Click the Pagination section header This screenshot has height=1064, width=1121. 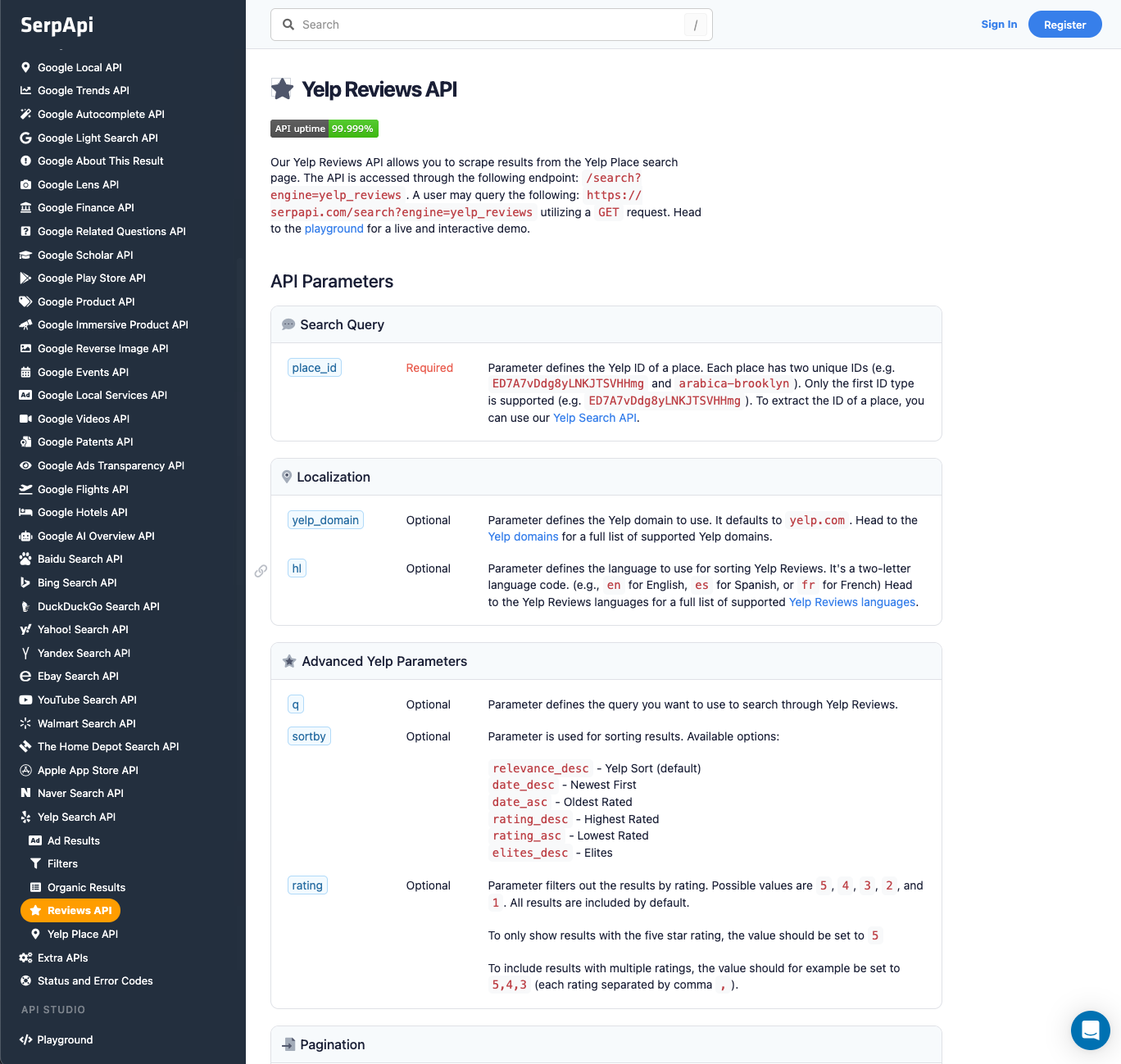(x=606, y=1044)
